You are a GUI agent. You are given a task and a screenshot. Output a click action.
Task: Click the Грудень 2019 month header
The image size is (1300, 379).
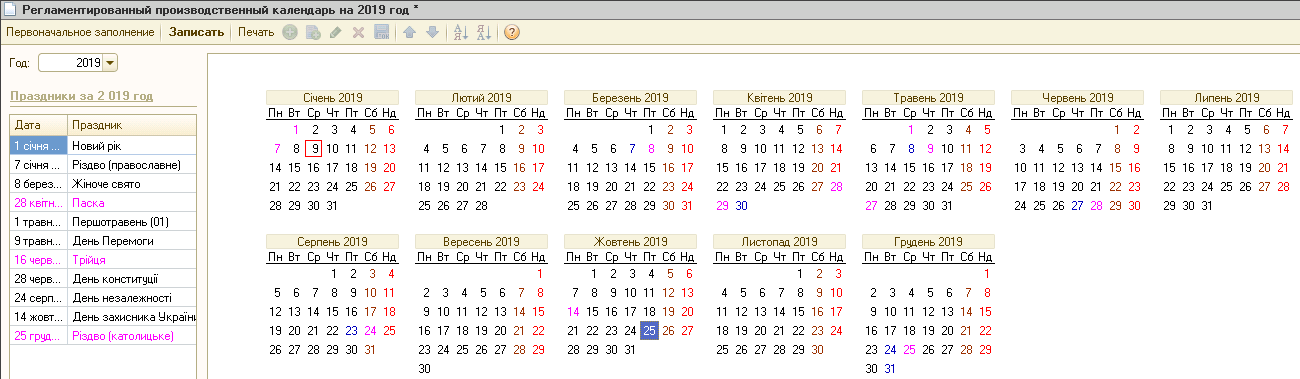(x=928, y=242)
